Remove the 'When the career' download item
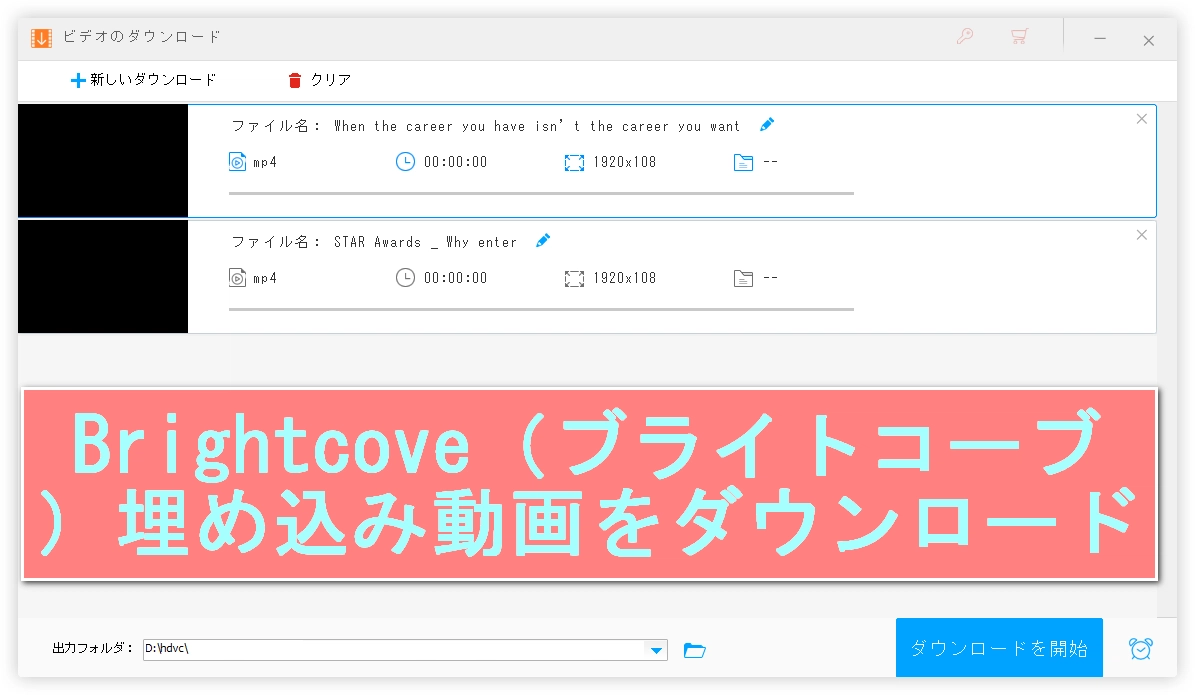The height and width of the screenshot is (695, 1195). tap(1142, 119)
